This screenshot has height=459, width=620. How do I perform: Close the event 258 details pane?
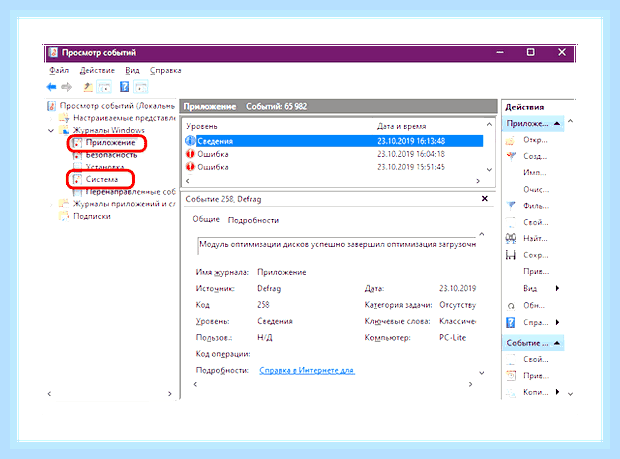pos(485,198)
